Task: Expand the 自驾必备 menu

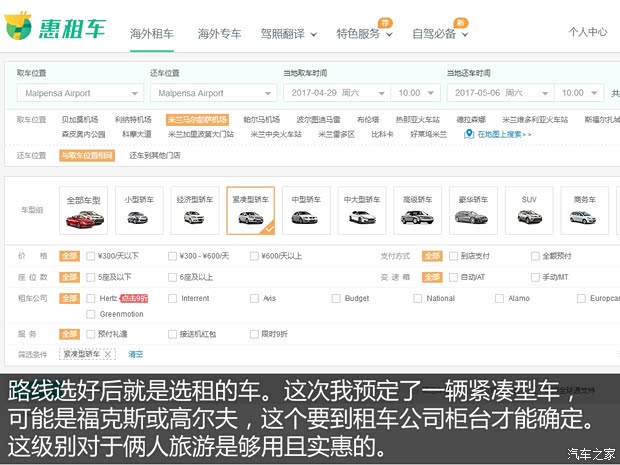Action: coord(440,34)
